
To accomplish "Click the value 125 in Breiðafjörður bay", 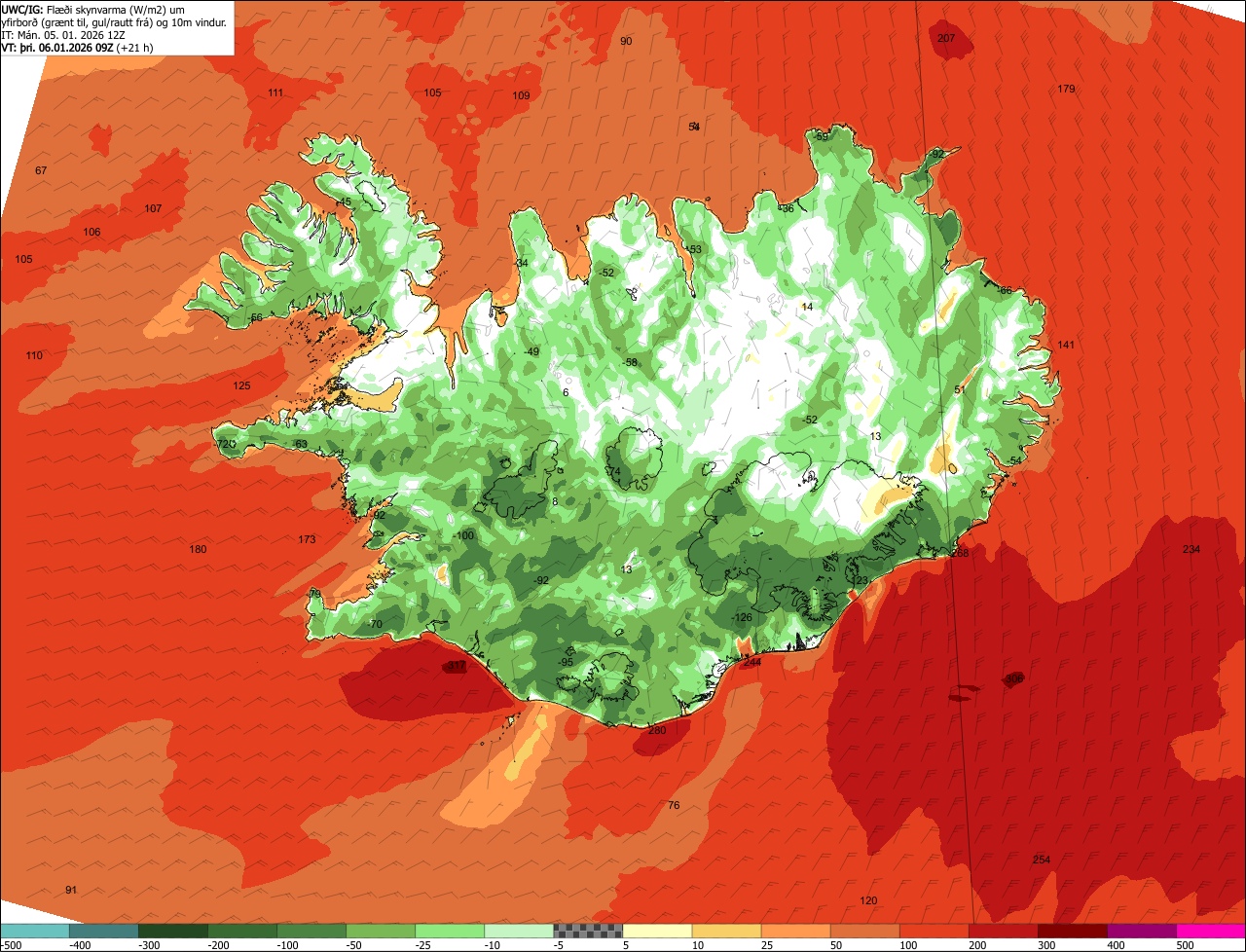I will click(x=241, y=385).
